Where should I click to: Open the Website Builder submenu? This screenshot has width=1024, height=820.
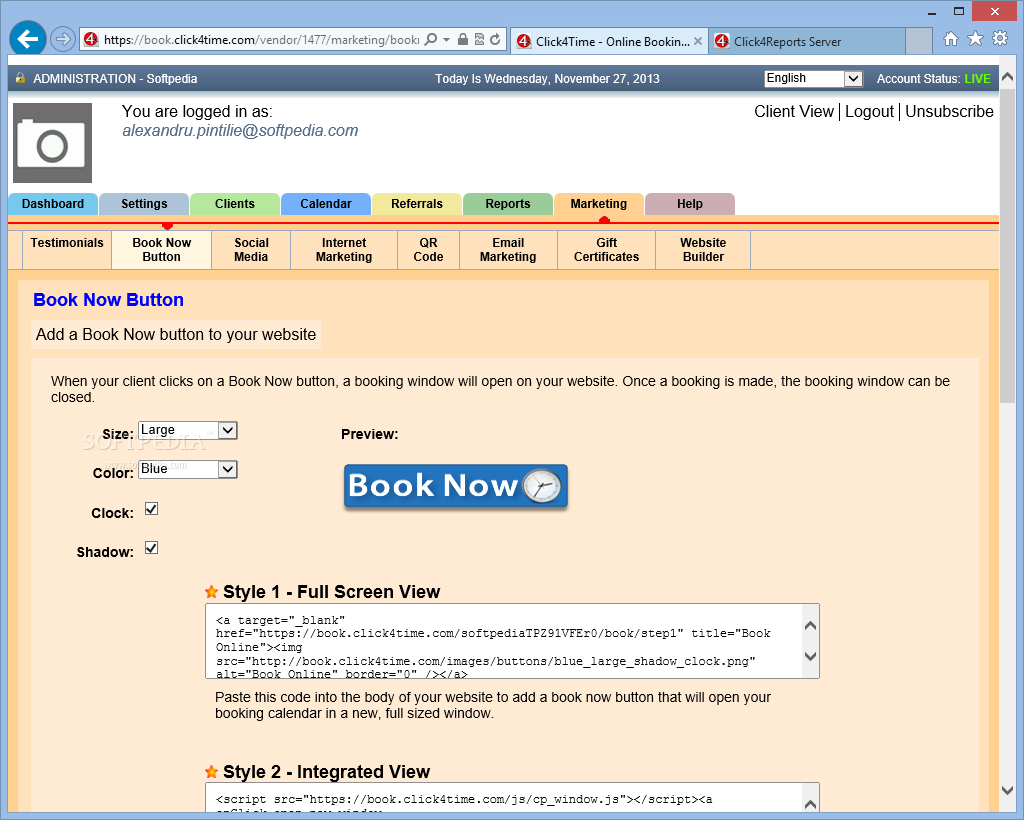tap(703, 249)
